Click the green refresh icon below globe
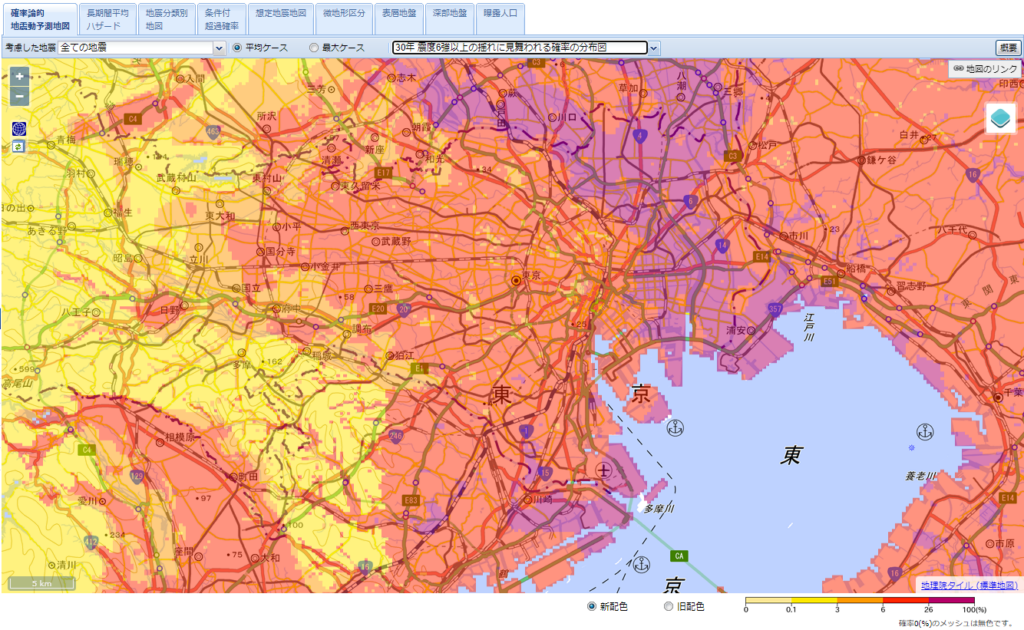 19,147
